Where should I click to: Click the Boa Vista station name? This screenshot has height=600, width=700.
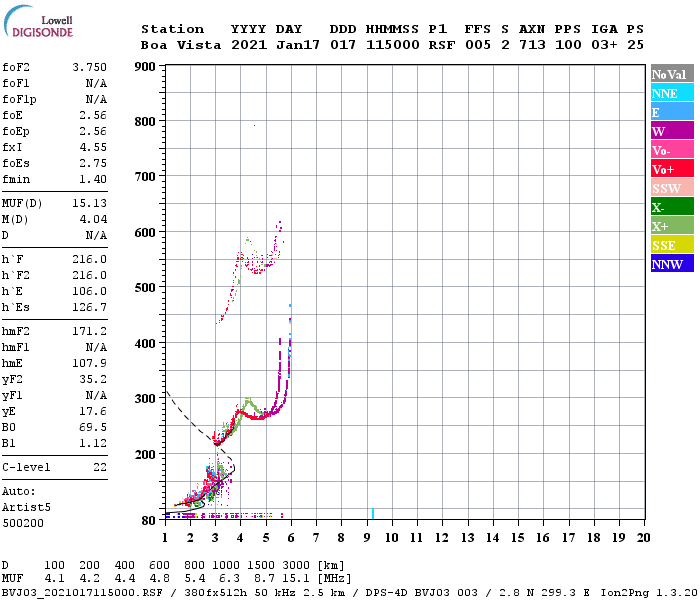pyautogui.click(x=181, y=45)
